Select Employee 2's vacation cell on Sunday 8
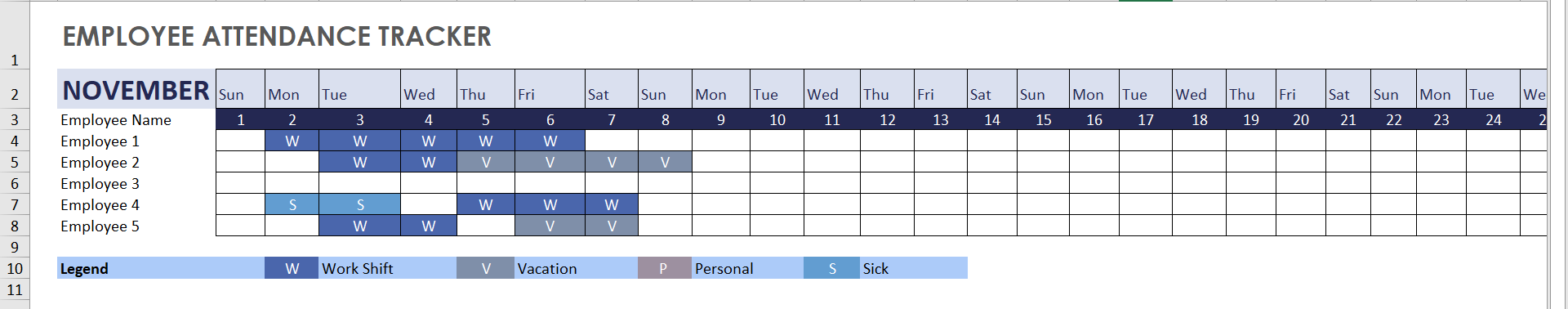1568x309 pixels. coord(665,163)
